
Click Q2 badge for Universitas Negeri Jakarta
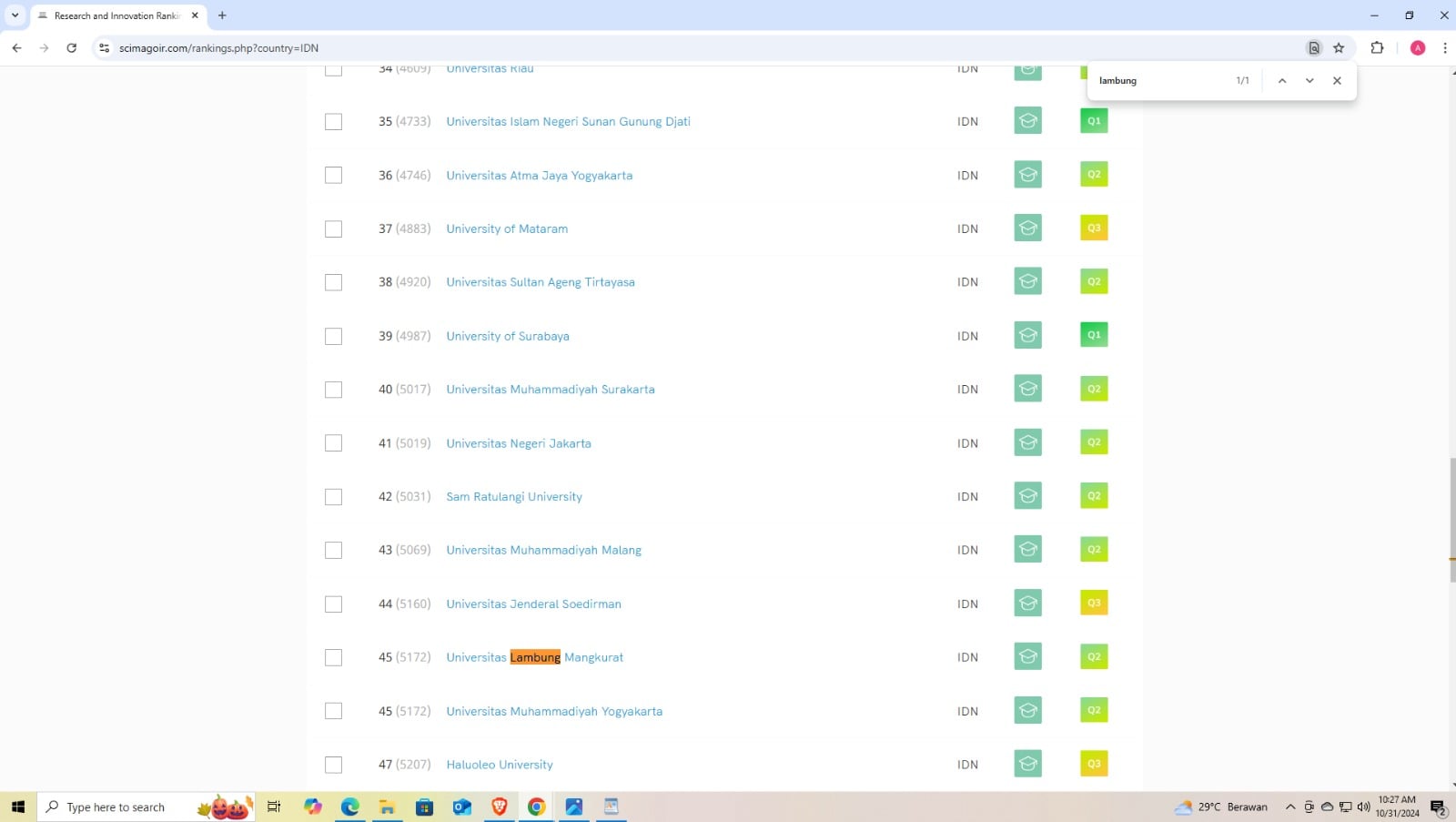tap(1094, 442)
